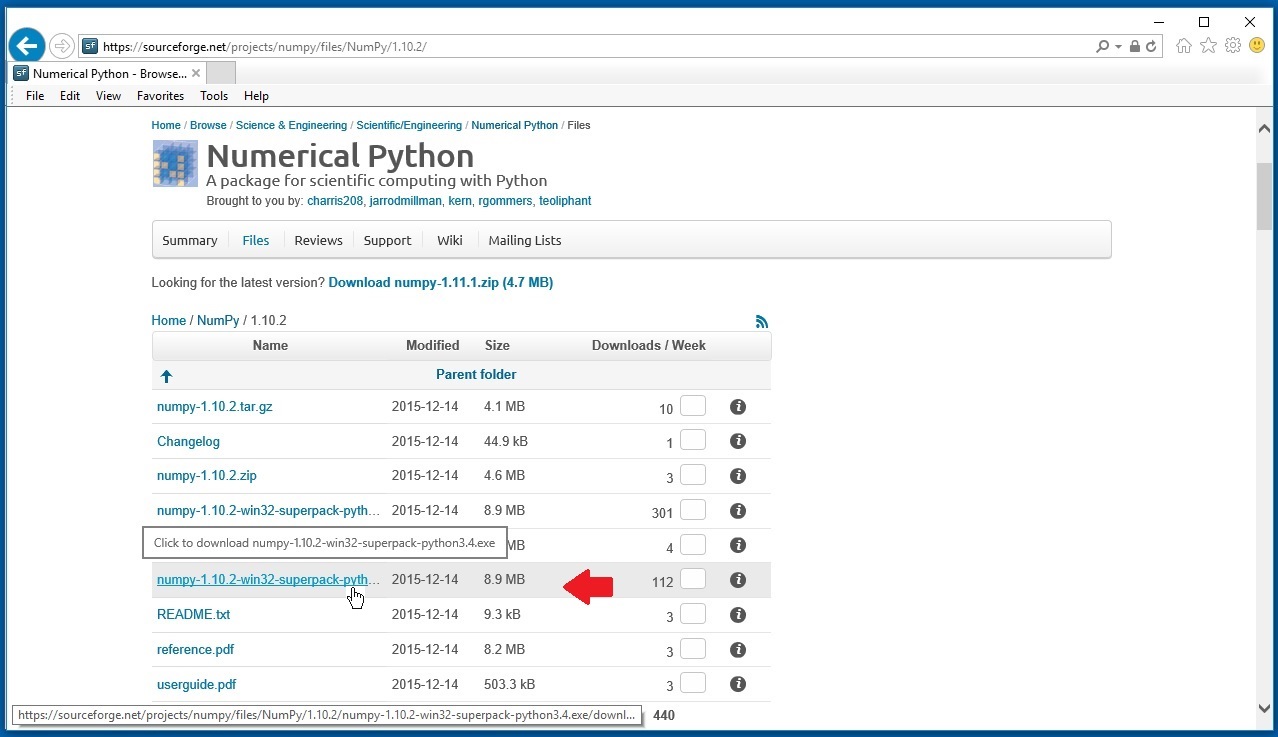Click the browser Back arrow button
The width and height of the screenshot is (1278, 737).
coord(27,46)
